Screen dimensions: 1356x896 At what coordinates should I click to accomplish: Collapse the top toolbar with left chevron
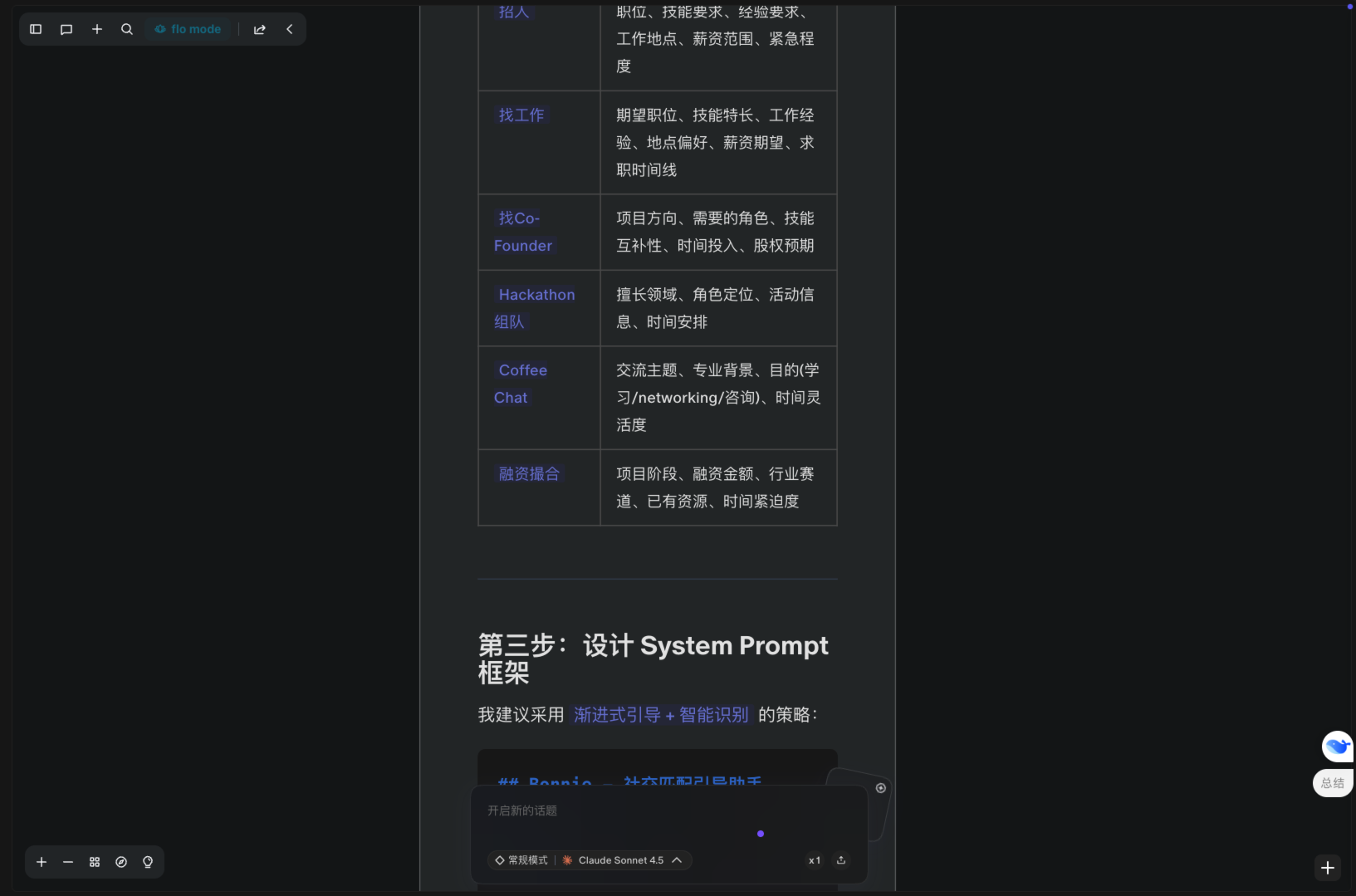(x=290, y=29)
